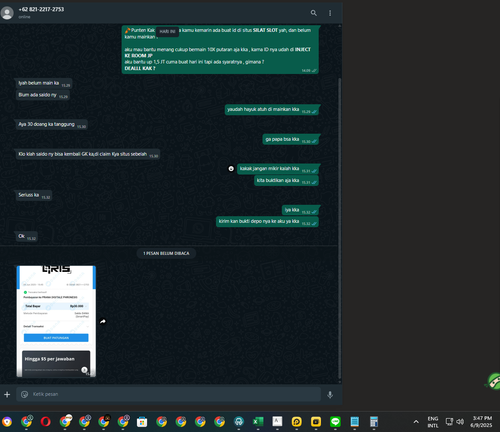Click the Ketik pesan message field

point(168,394)
